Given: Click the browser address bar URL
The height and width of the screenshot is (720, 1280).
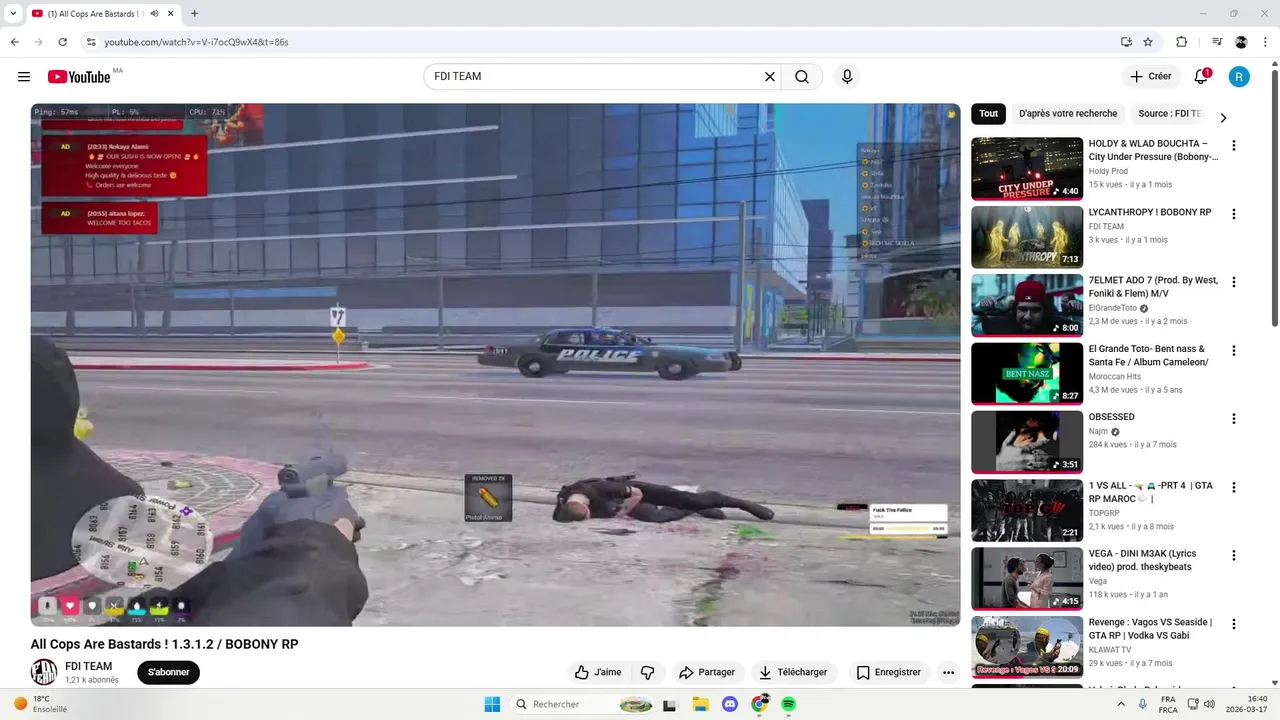Looking at the screenshot, I should [196, 42].
